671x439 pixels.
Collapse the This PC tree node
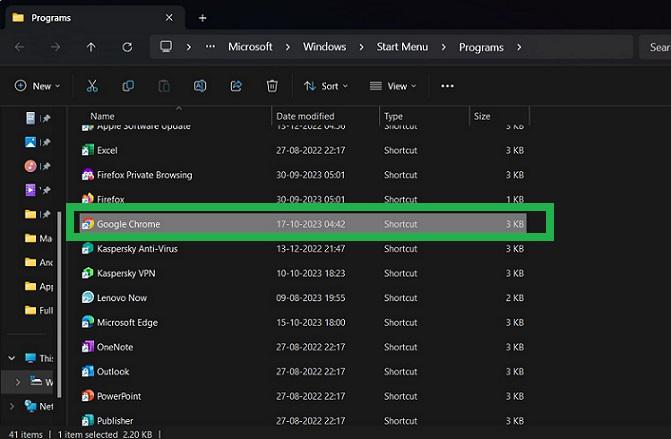point(12,358)
